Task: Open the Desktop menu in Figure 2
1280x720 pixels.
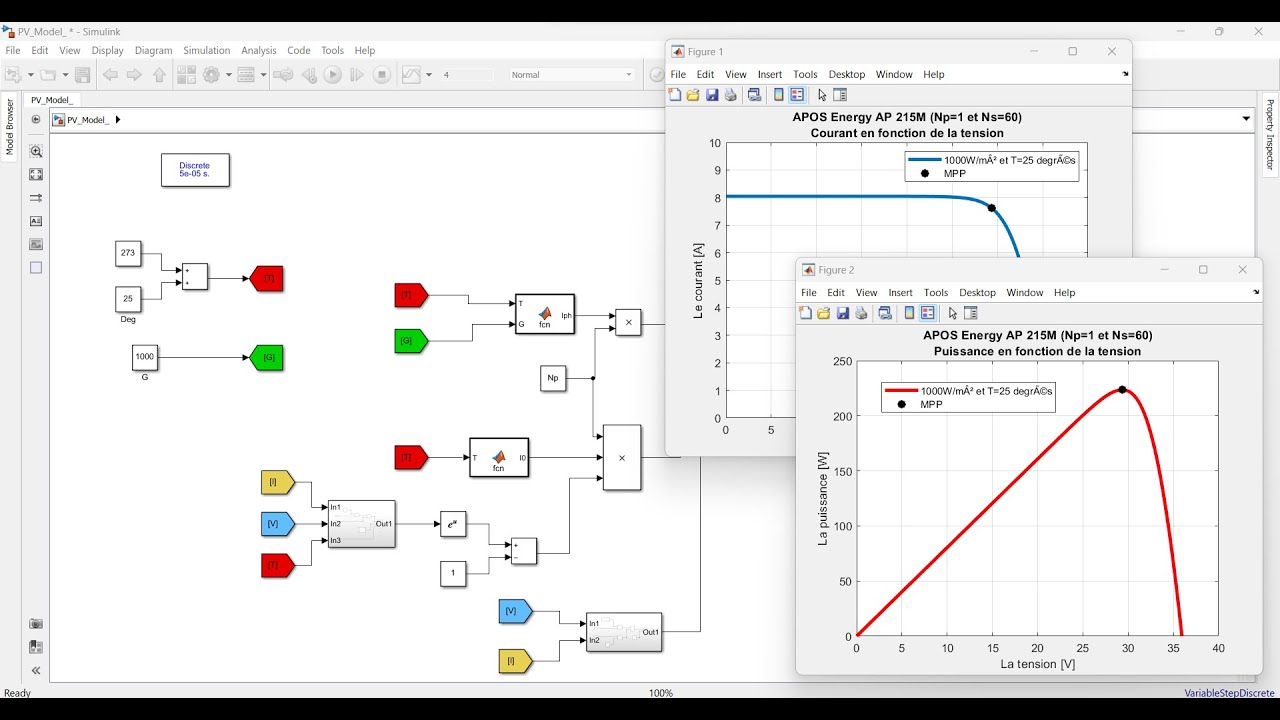Action: click(x=977, y=292)
